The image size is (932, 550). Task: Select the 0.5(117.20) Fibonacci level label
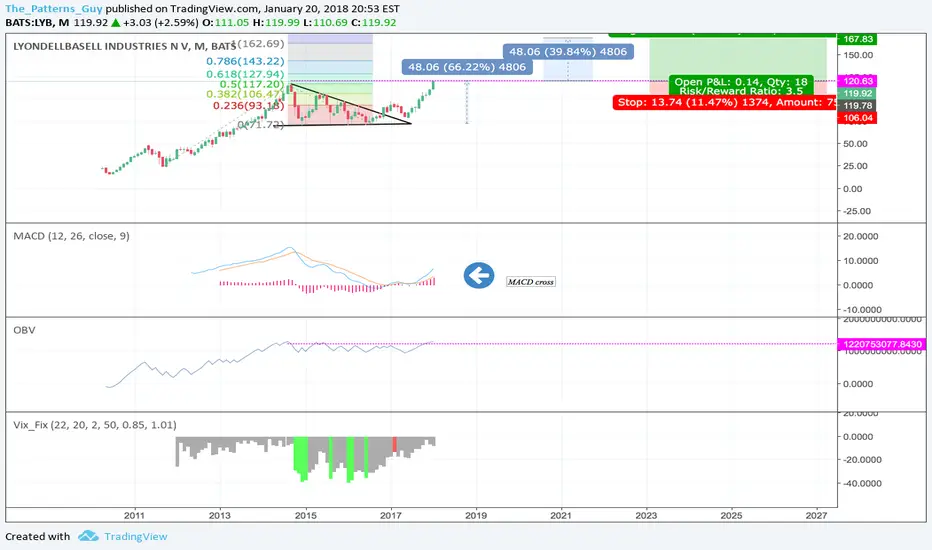(x=251, y=84)
